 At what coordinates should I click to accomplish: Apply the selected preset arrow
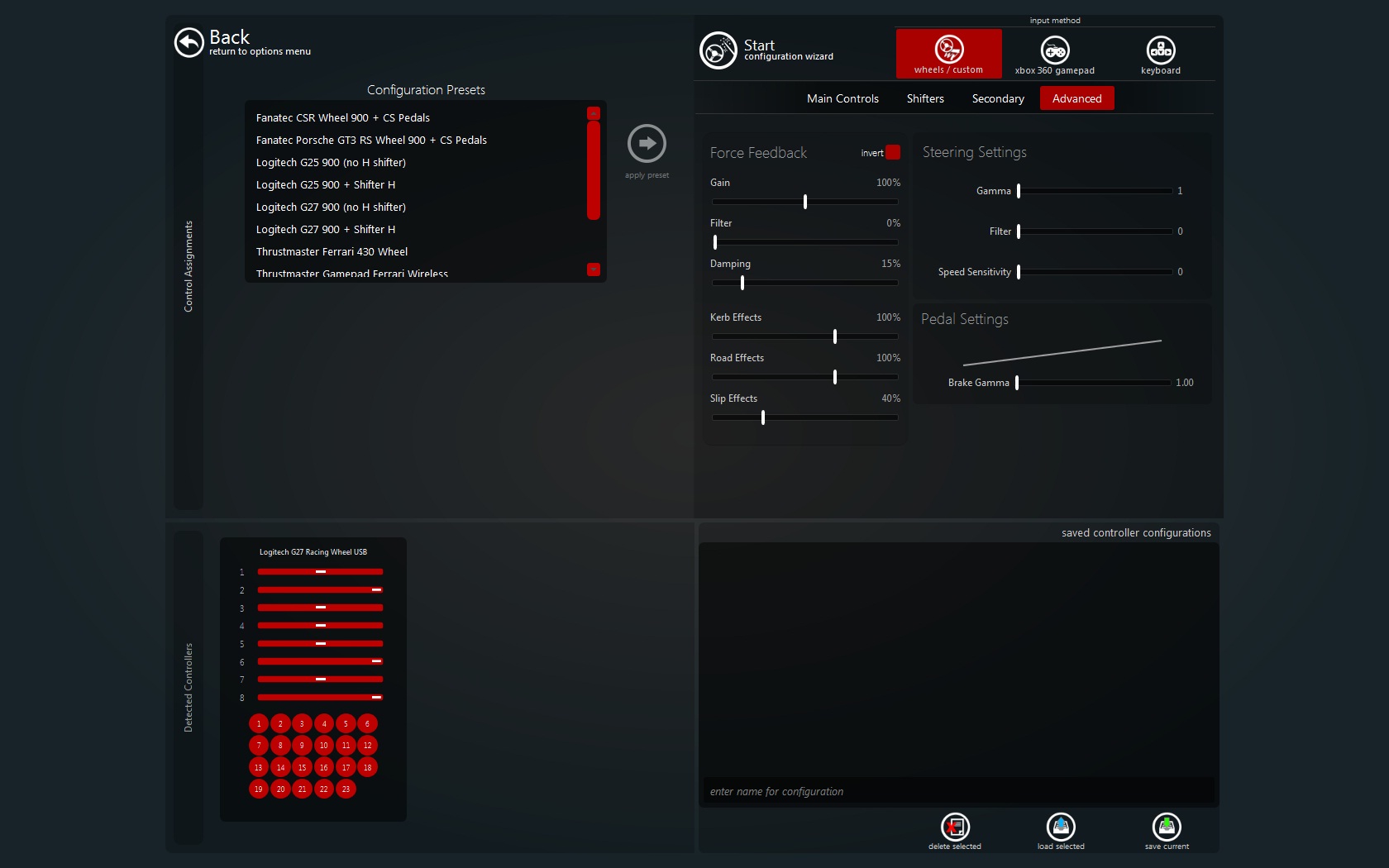tap(647, 144)
